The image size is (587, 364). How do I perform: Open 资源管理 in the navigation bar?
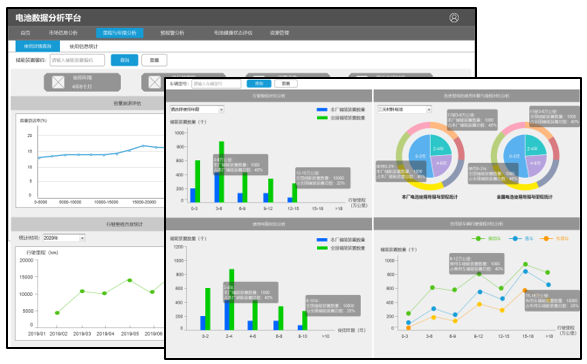279,33
